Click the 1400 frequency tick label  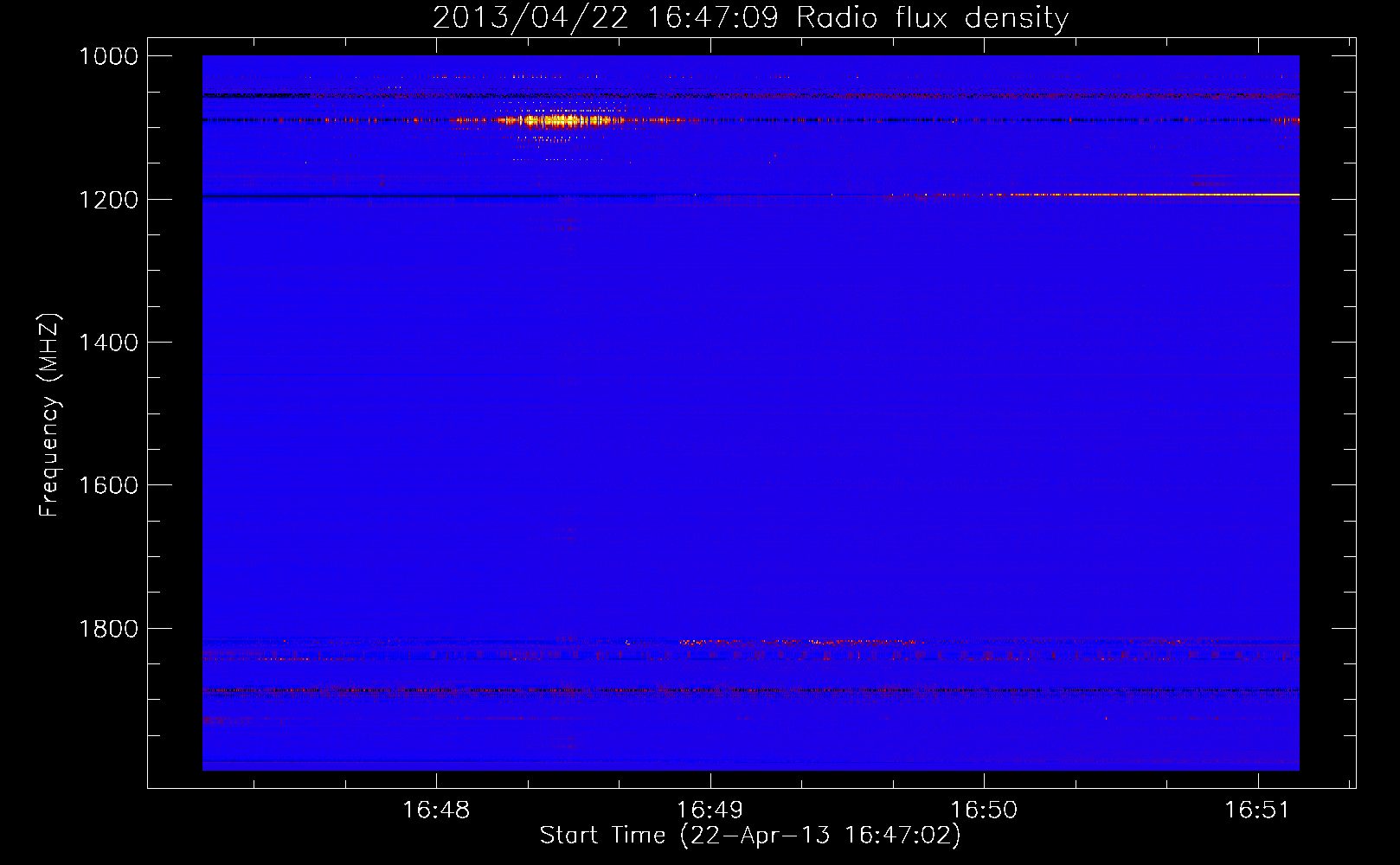pos(108,343)
